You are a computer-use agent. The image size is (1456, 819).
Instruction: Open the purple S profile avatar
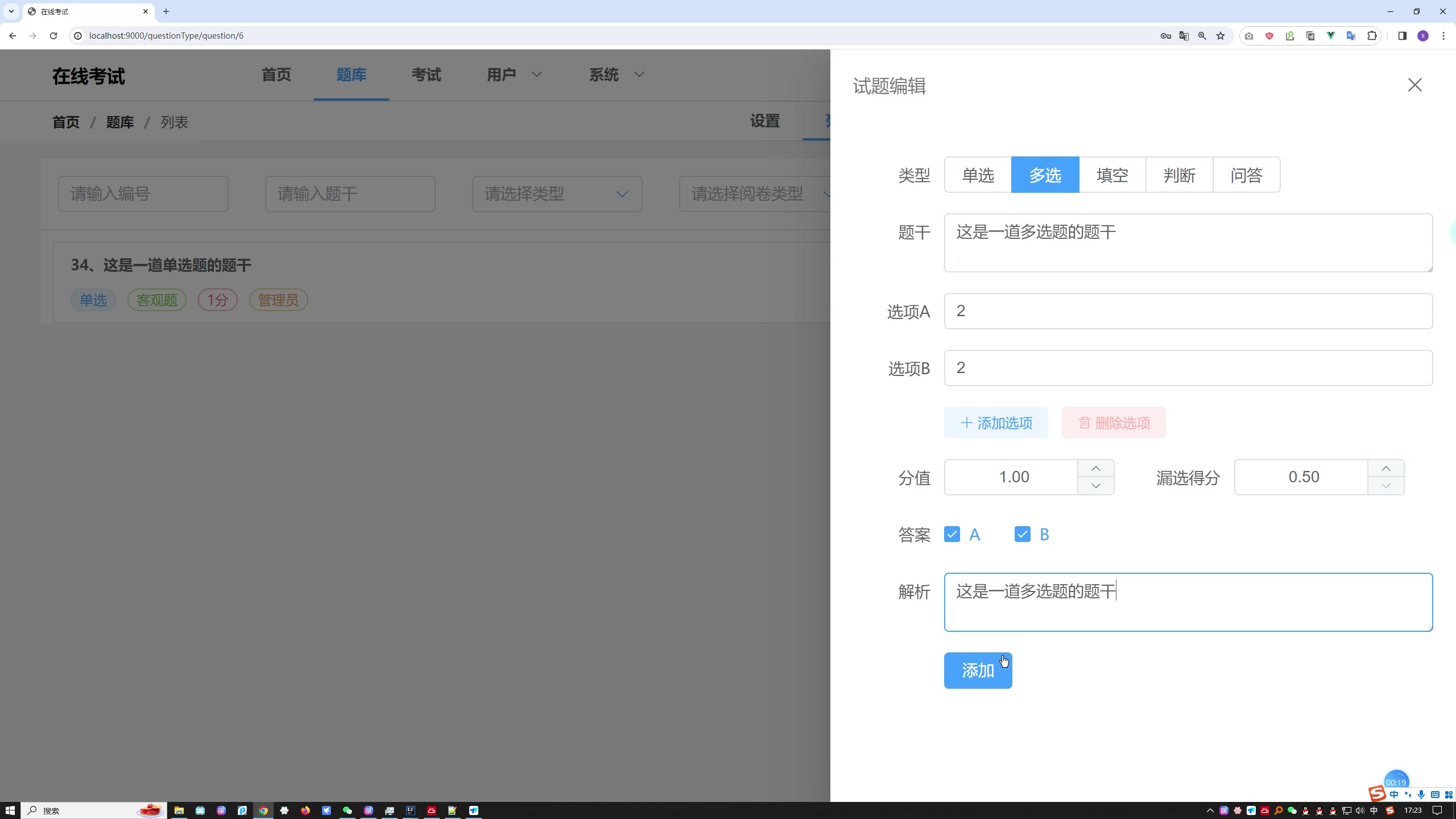click(x=1423, y=36)
